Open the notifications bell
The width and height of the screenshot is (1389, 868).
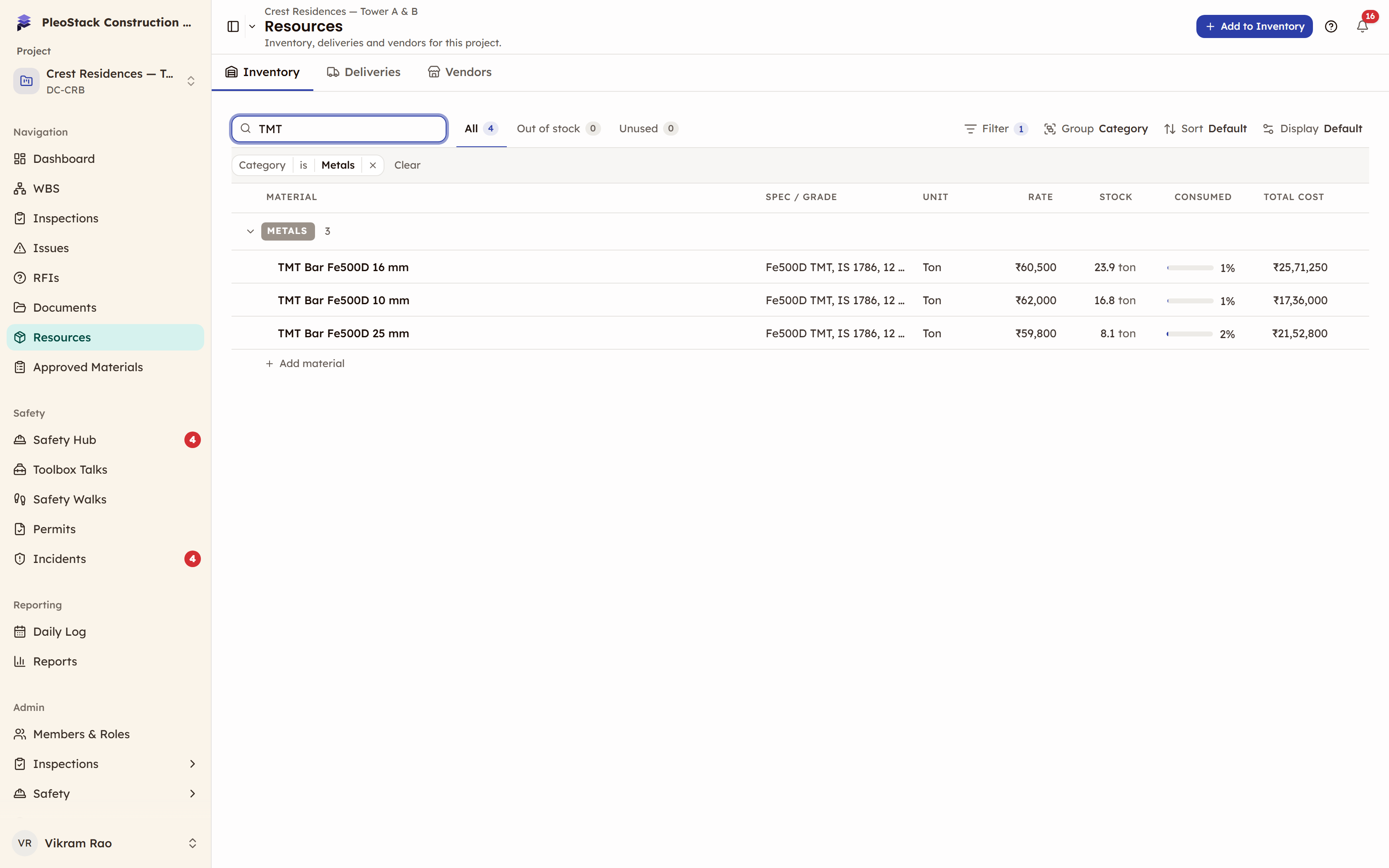coord(1362,26)
